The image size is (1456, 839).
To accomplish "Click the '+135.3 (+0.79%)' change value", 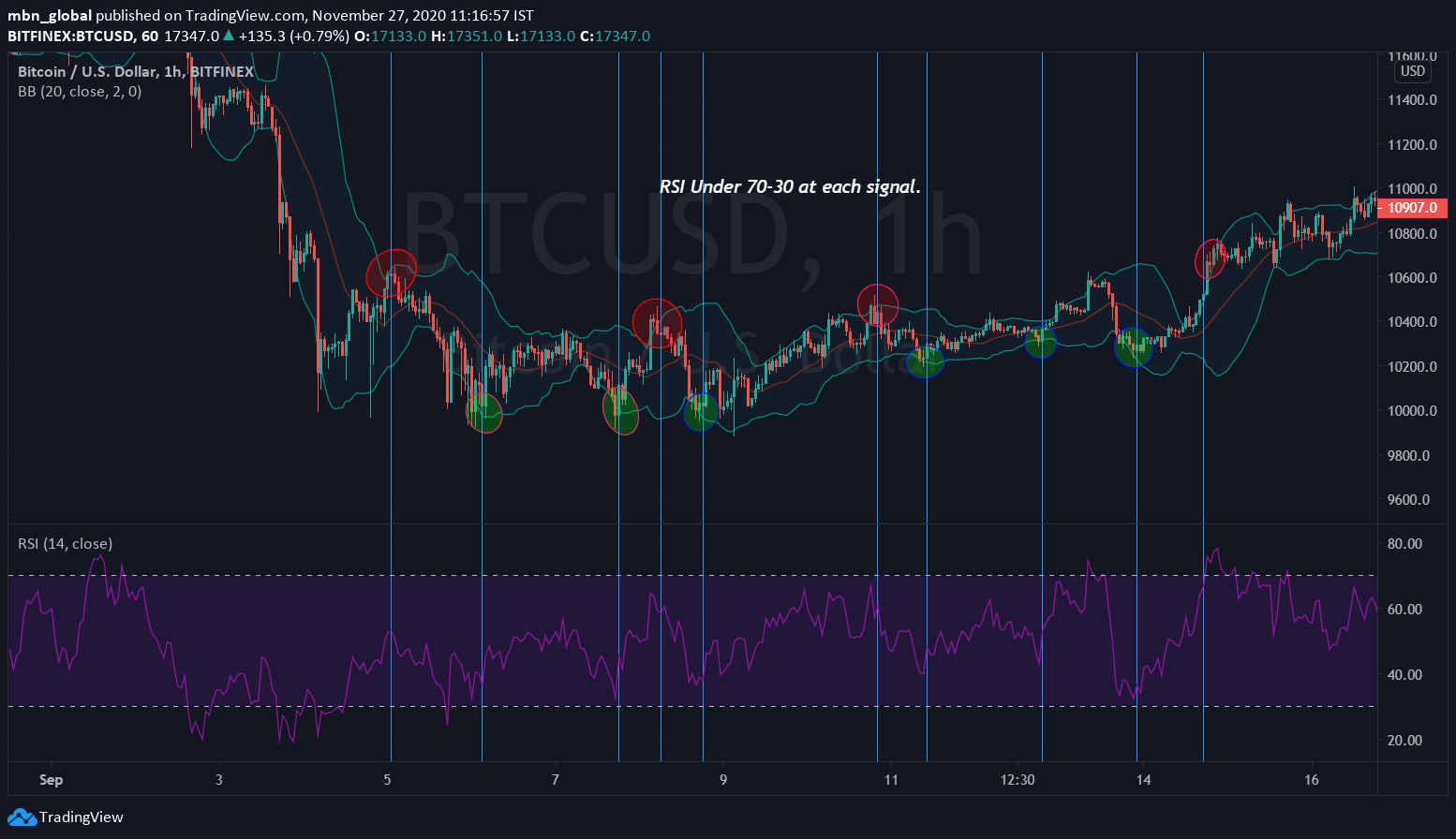I will (293, 37).
